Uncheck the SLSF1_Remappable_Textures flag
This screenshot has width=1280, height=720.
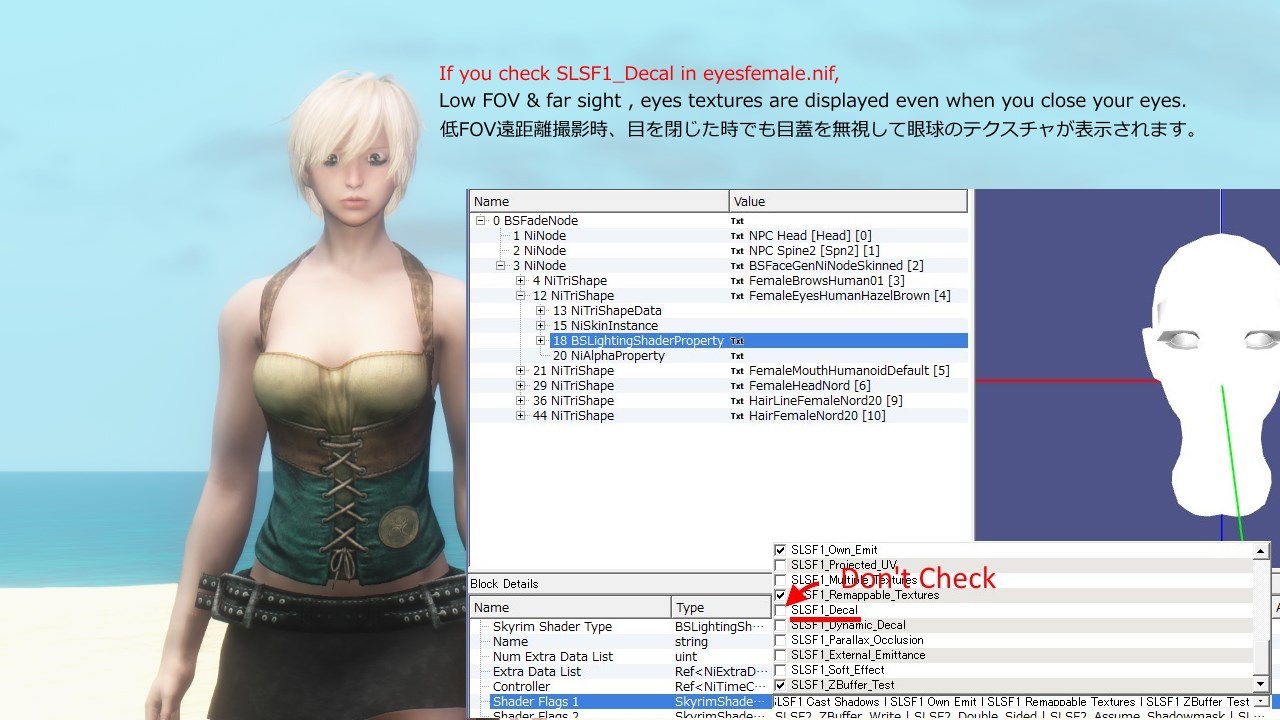pyautogui.click(x=780, y=595)
